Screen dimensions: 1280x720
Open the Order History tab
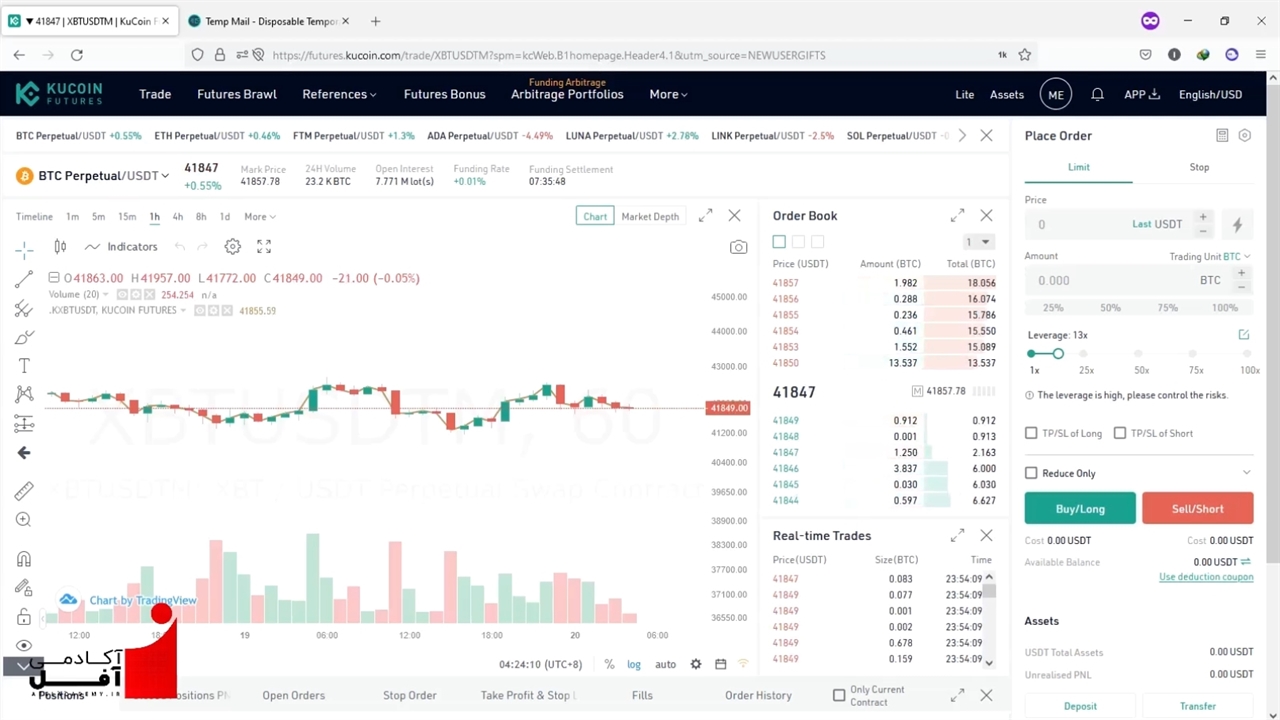pyautogui.click(x=758, y=695)
